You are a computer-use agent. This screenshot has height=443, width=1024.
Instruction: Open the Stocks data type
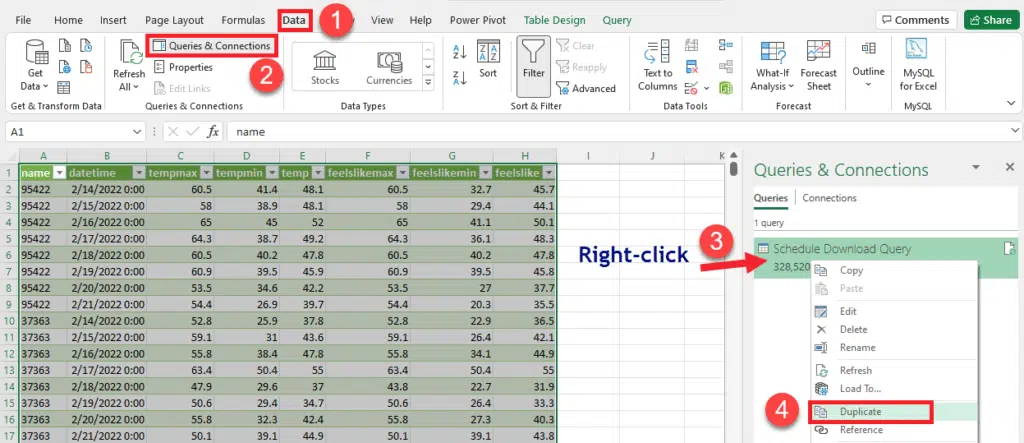tap(325, 64)
